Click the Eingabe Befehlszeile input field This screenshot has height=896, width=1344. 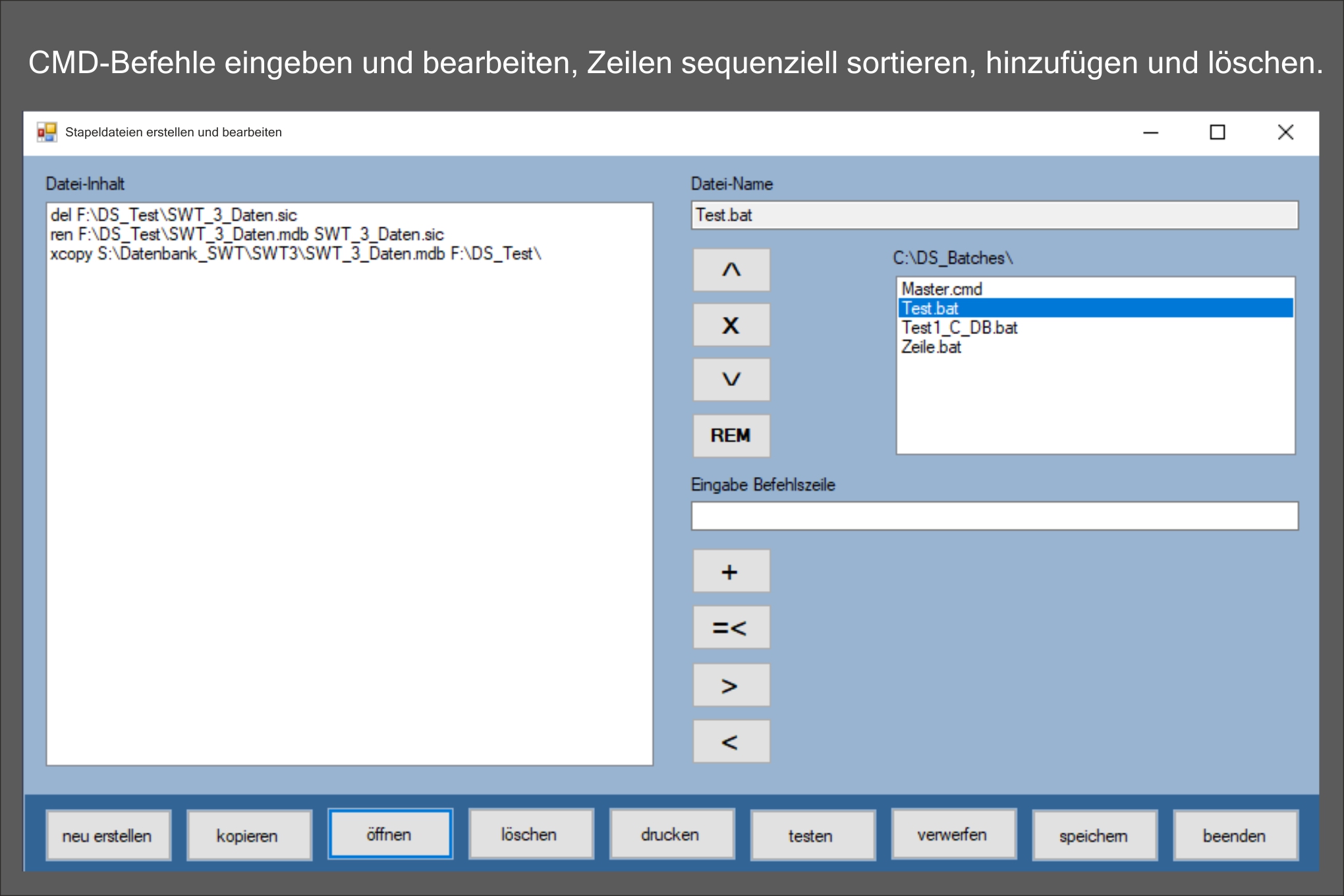[994, 516]
